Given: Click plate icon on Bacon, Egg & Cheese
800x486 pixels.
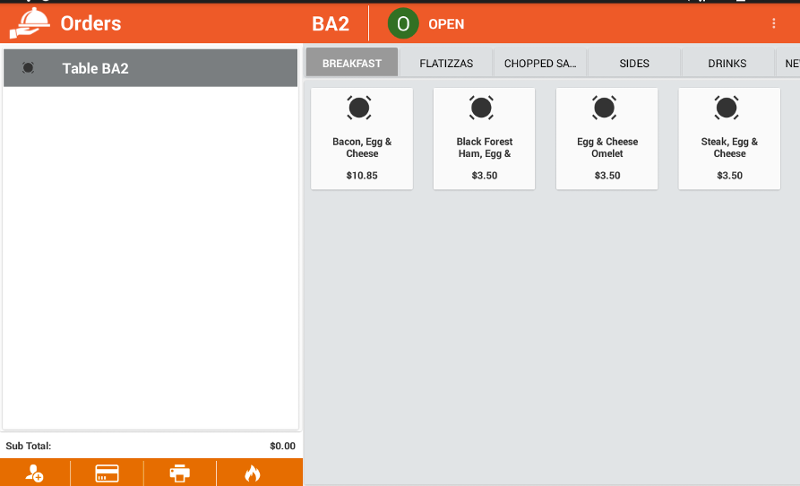Looking at the screenshot, I should (359, 108).
